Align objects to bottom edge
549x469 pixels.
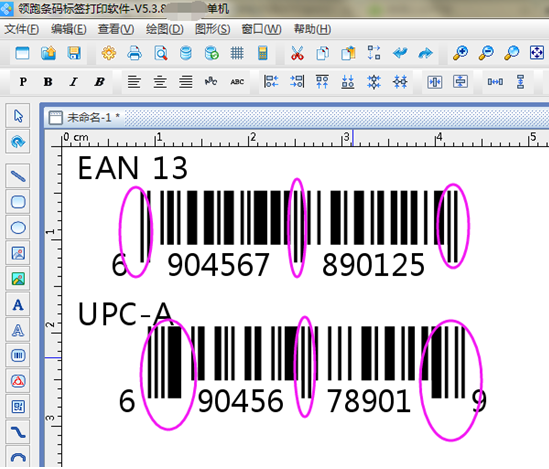[348, 82]
